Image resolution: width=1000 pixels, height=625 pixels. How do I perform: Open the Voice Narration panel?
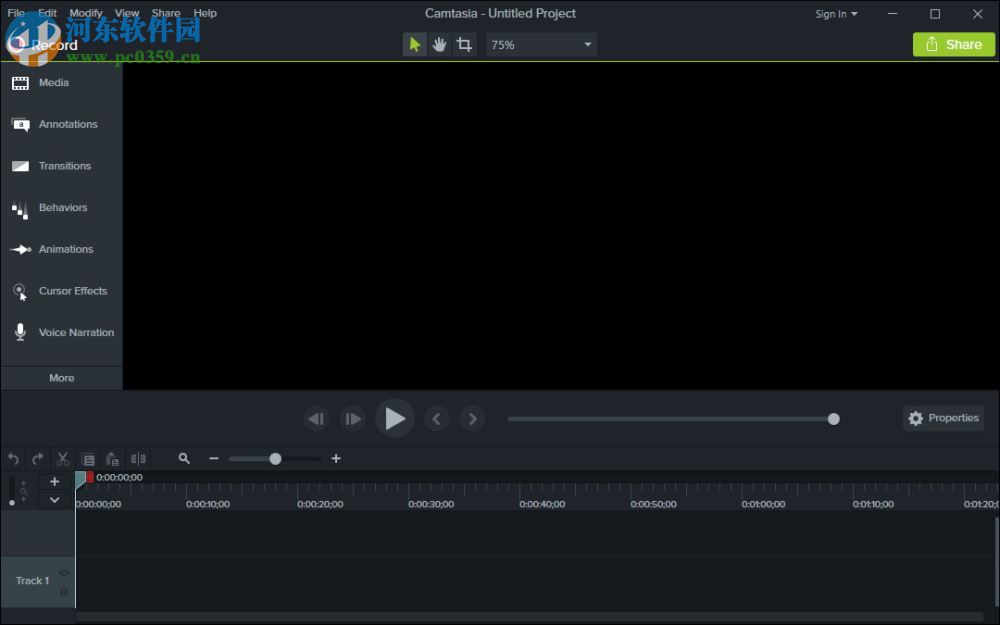[x=61, y=333]
